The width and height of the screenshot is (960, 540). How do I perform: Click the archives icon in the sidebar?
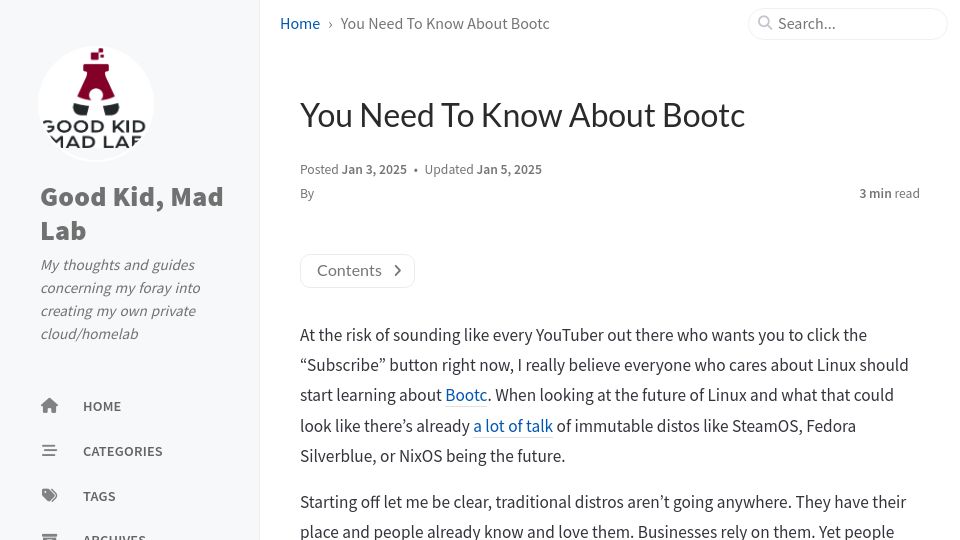point(50,536)
